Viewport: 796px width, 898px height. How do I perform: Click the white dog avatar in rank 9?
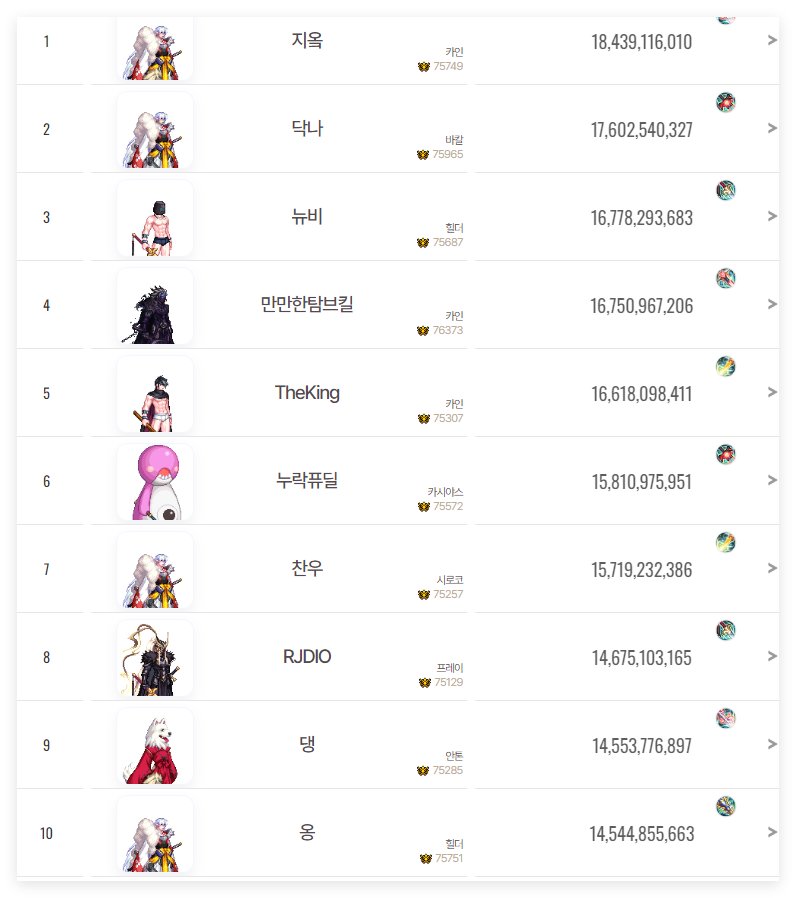155,746
